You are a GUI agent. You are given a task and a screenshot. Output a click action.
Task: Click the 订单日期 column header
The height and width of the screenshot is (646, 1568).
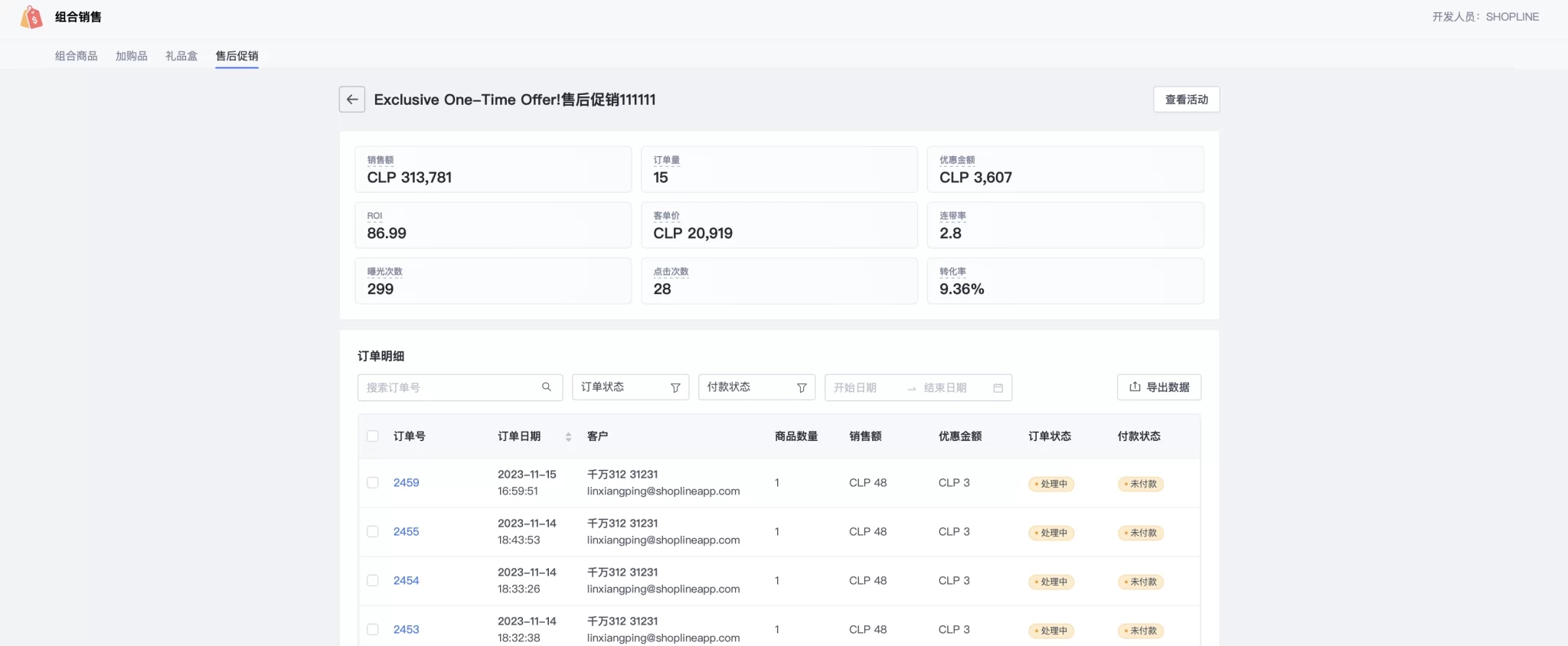pos(519,436)
